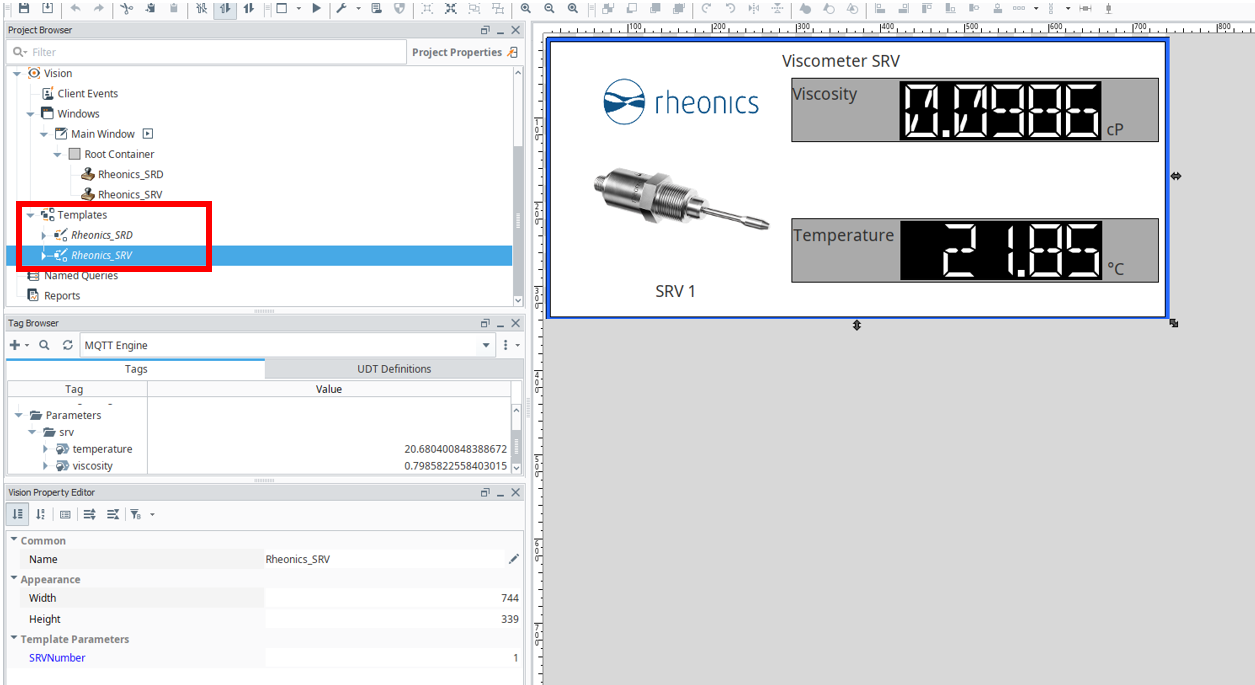The image size is (1255, 685).
Task: Click the Save icon in the toolbar
Action: 23,8
